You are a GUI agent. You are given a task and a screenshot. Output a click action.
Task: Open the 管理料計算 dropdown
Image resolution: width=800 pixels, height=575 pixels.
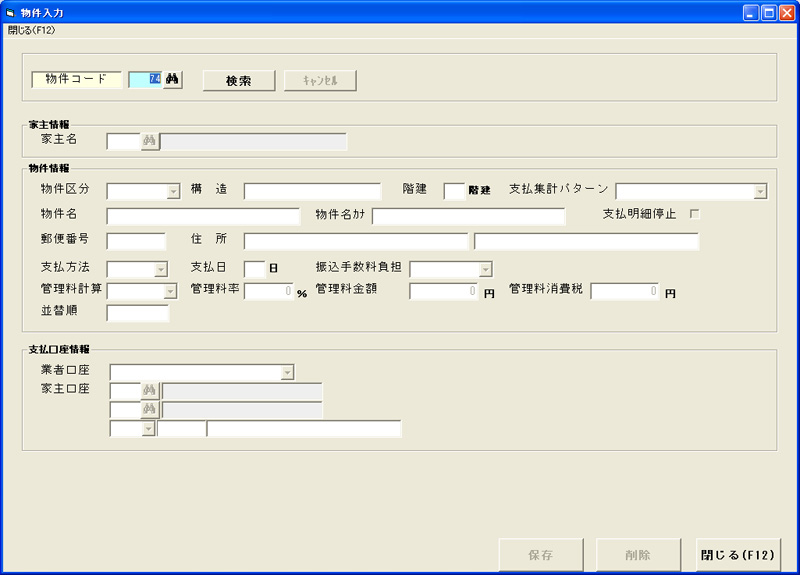coord(170,291)
